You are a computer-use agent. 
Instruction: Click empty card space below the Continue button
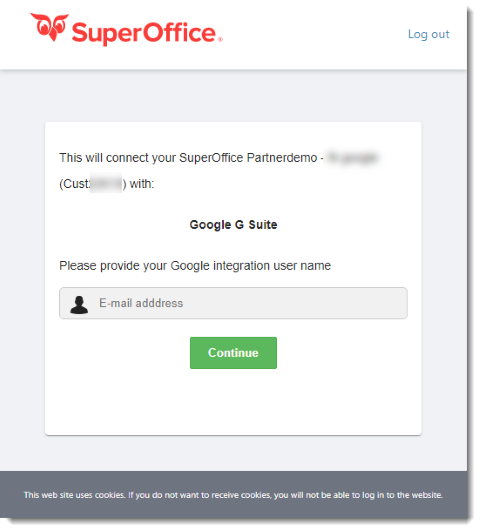click(x=233, y=401)
